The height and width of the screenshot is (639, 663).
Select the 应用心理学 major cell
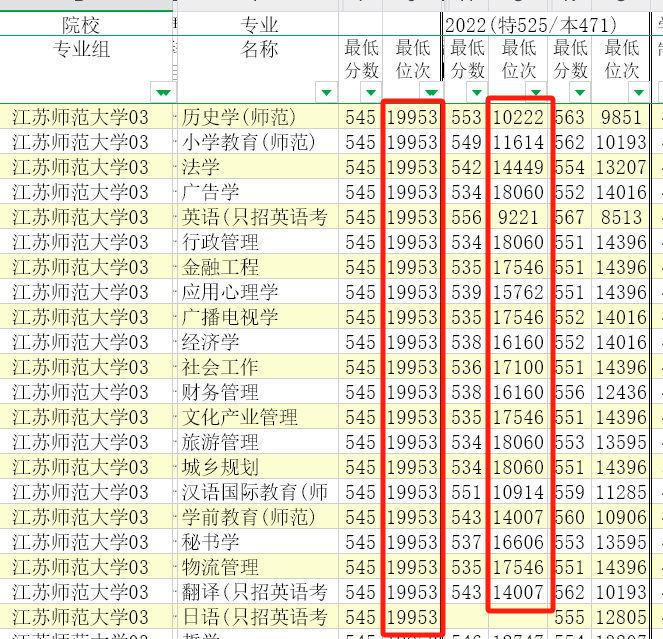point(258,292)
